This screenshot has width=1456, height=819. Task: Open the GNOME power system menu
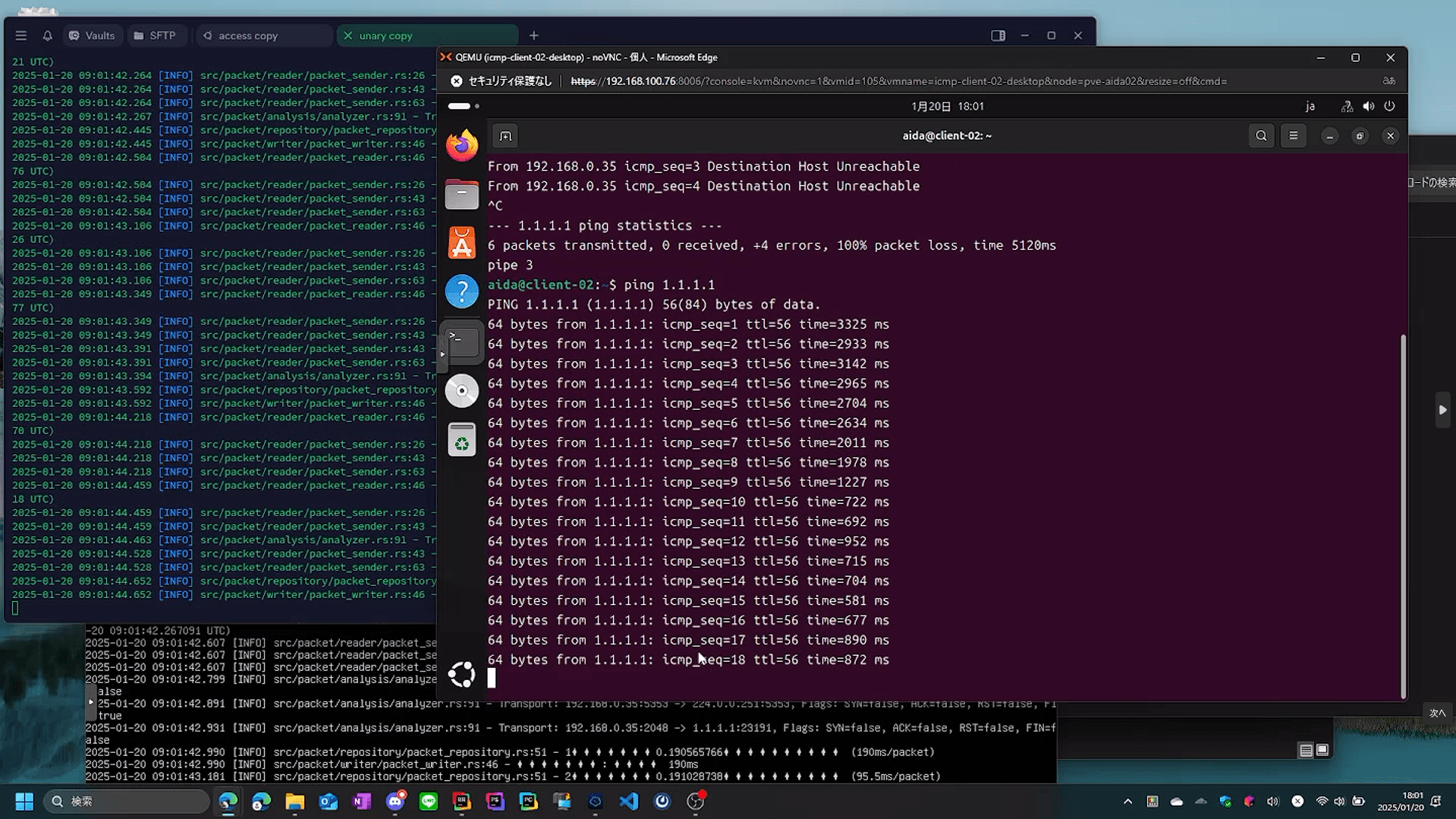pyautogui.click(x=1389, y=106)
